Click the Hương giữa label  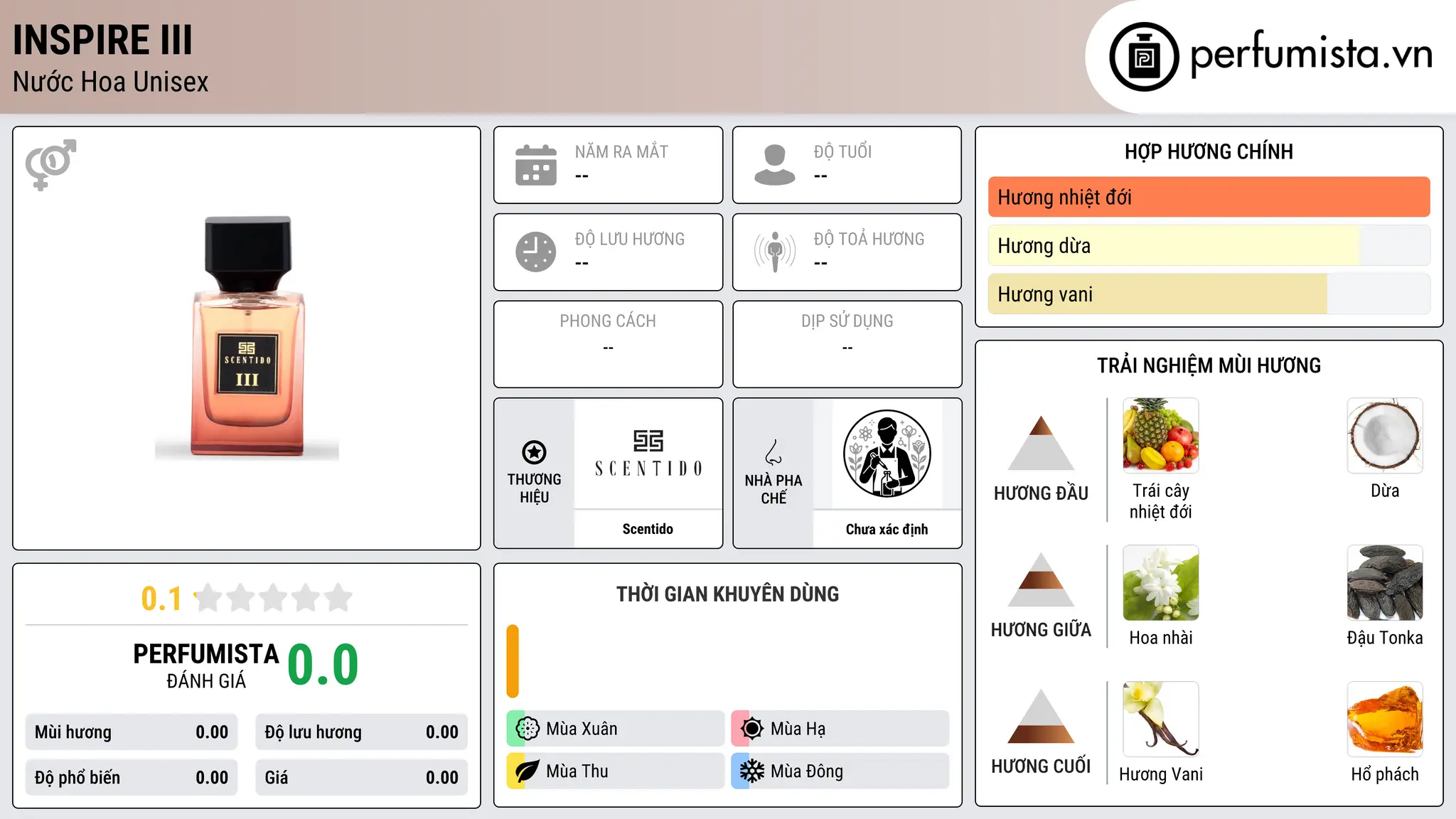pyautogui.click(x=1041, y=630)
